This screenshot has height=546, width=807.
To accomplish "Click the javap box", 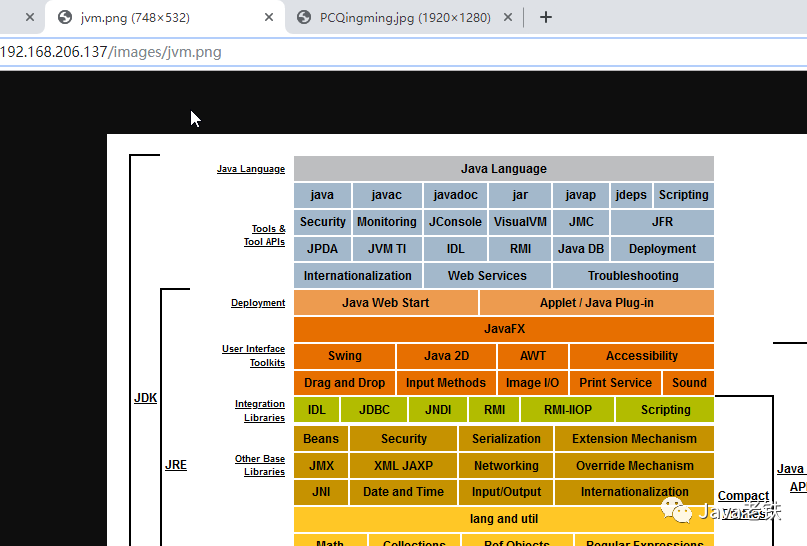I will click(x=581, y=195).
